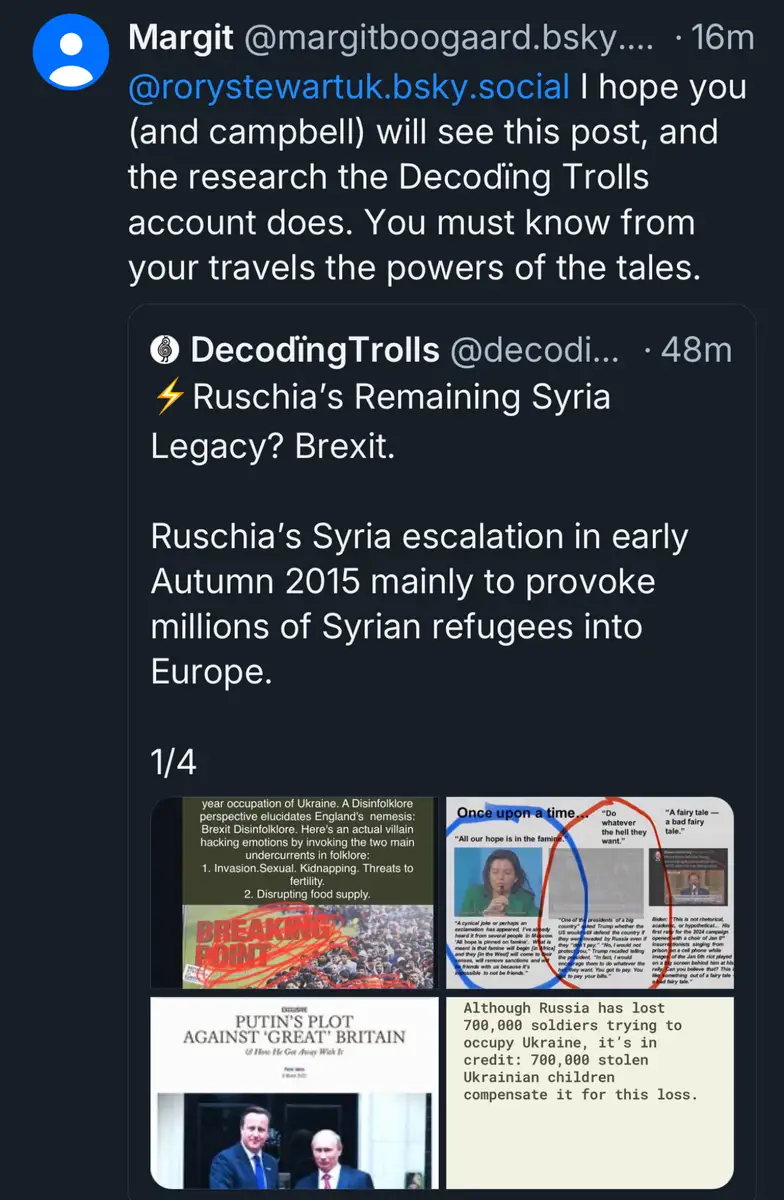Follow the @rorystewartuk.bsky.social mention link
Image resolution: width=784 pixels, height=1200 pixels.
(348, 87)
